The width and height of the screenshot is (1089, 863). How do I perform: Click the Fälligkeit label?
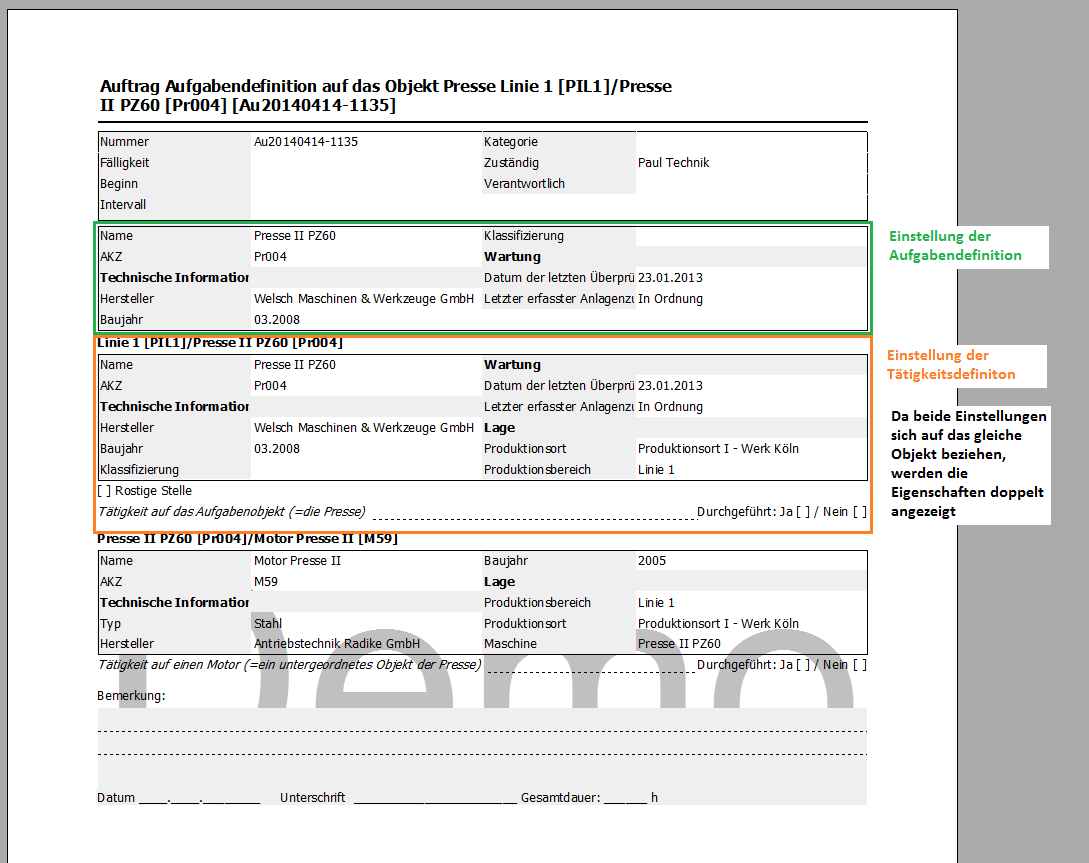tap(124, 162)
